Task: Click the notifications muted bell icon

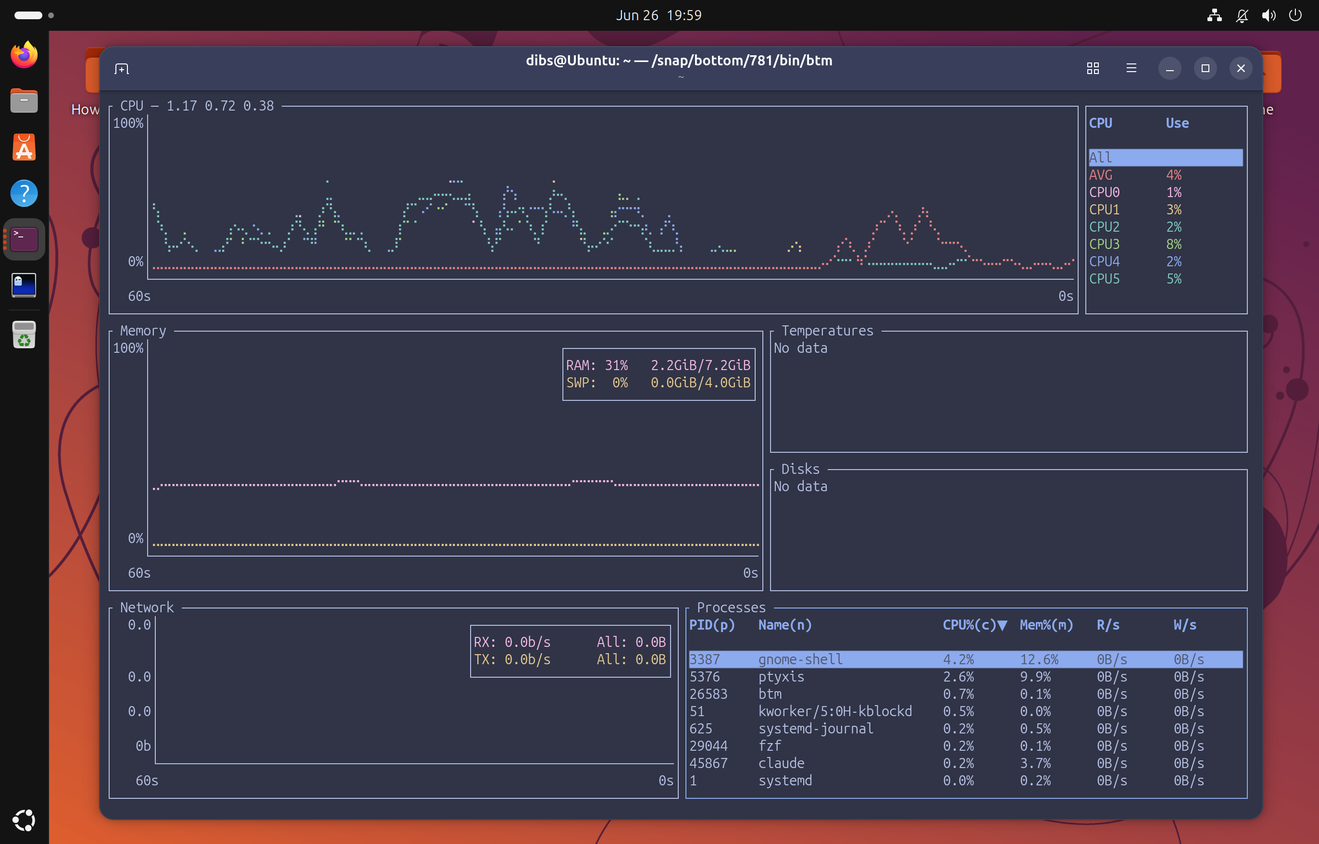Action: pyautogui.click(x=1242, y=15)
